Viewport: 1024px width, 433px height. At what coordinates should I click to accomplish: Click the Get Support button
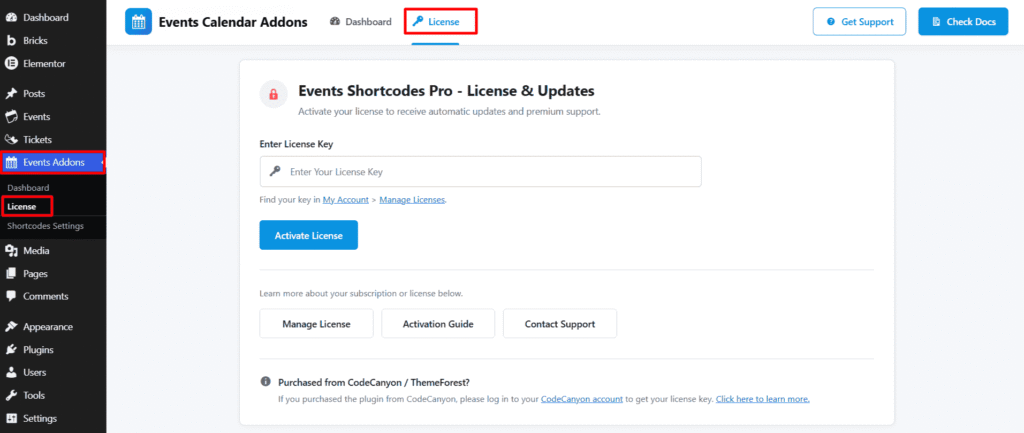click(x=859, y=22)
